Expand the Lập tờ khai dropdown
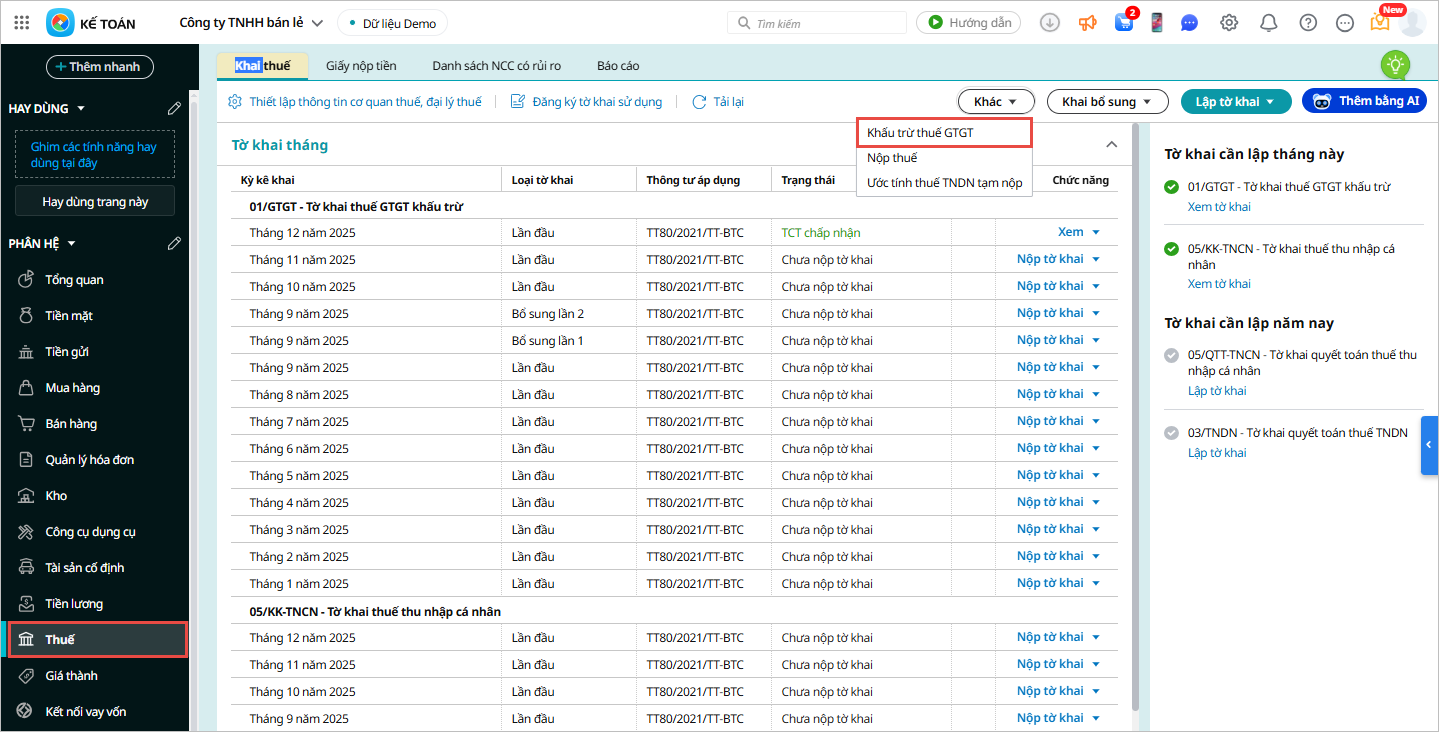The width and height of the screenshot is (1439, 732). pos(1236,101)
